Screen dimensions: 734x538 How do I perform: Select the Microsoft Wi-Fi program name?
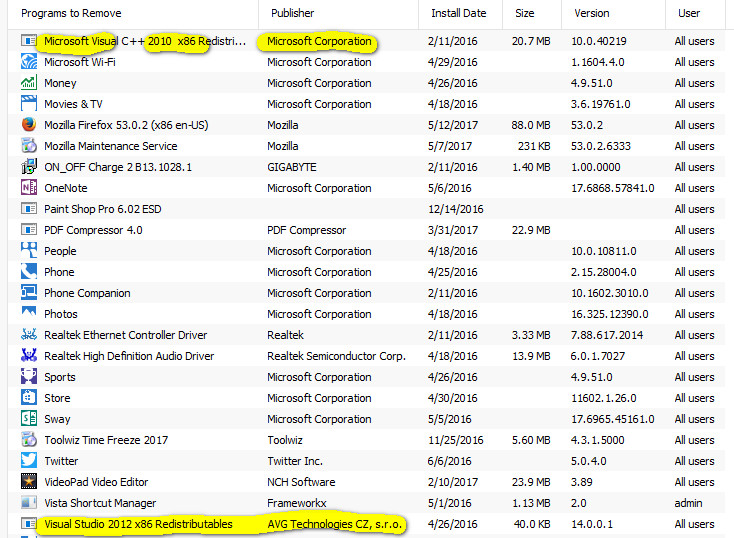80,62
